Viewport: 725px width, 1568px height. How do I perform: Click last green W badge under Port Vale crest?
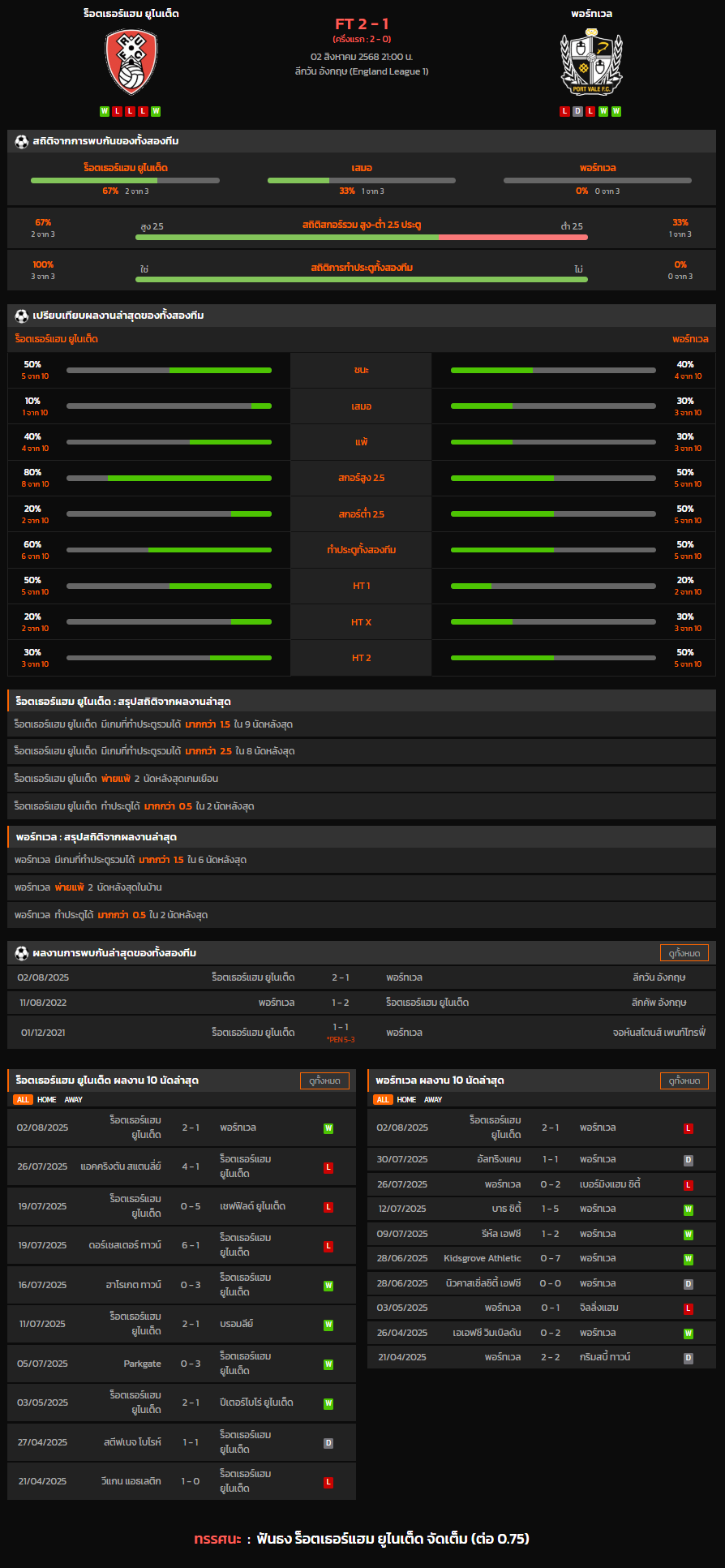616,111
